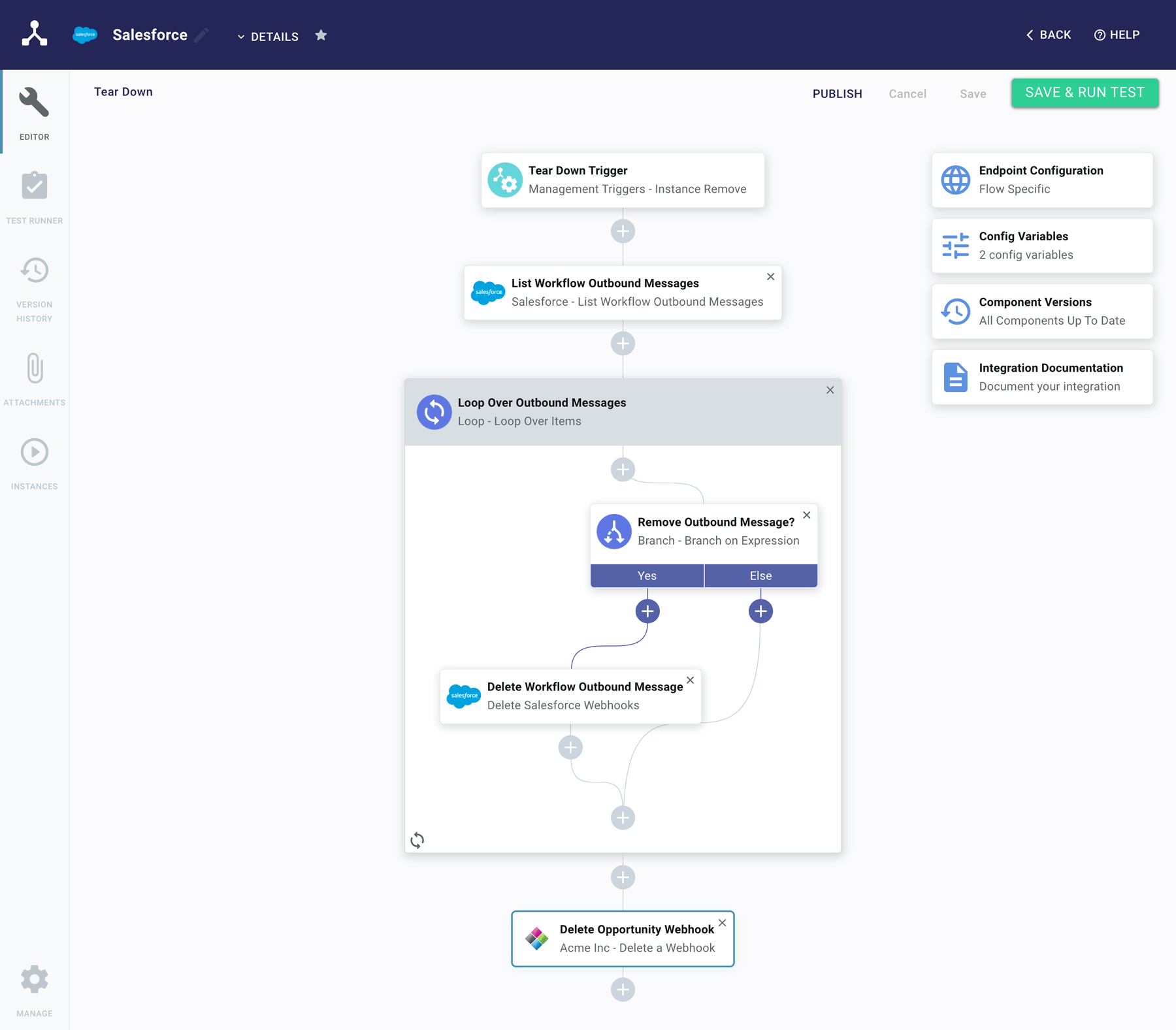Add a step after Delete Workflow Outbound Message
This screenshot has height=1030, width=1176.
pyautogui.click(x=570, y=747)
